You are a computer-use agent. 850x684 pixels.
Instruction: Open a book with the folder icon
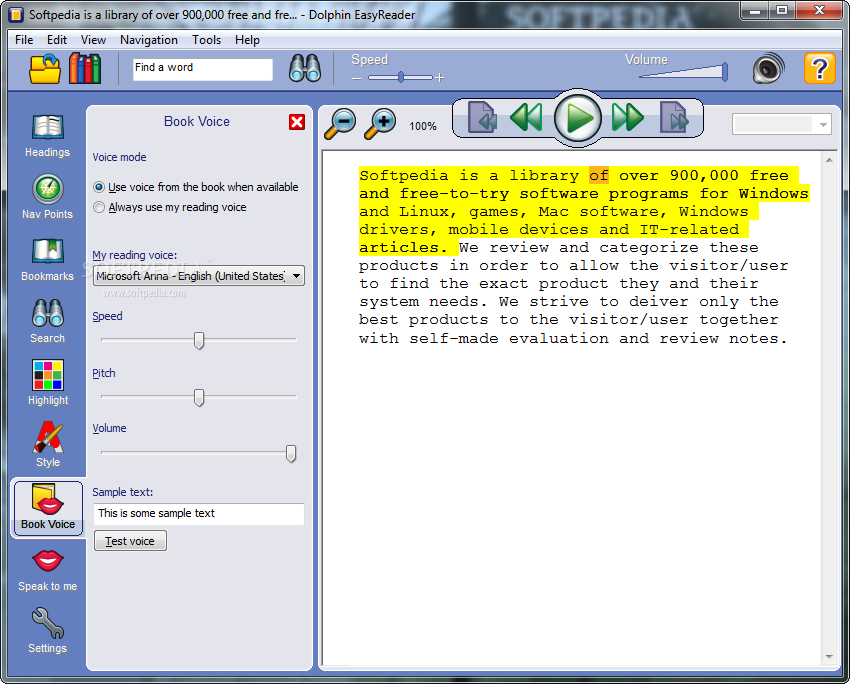[44, 69]
